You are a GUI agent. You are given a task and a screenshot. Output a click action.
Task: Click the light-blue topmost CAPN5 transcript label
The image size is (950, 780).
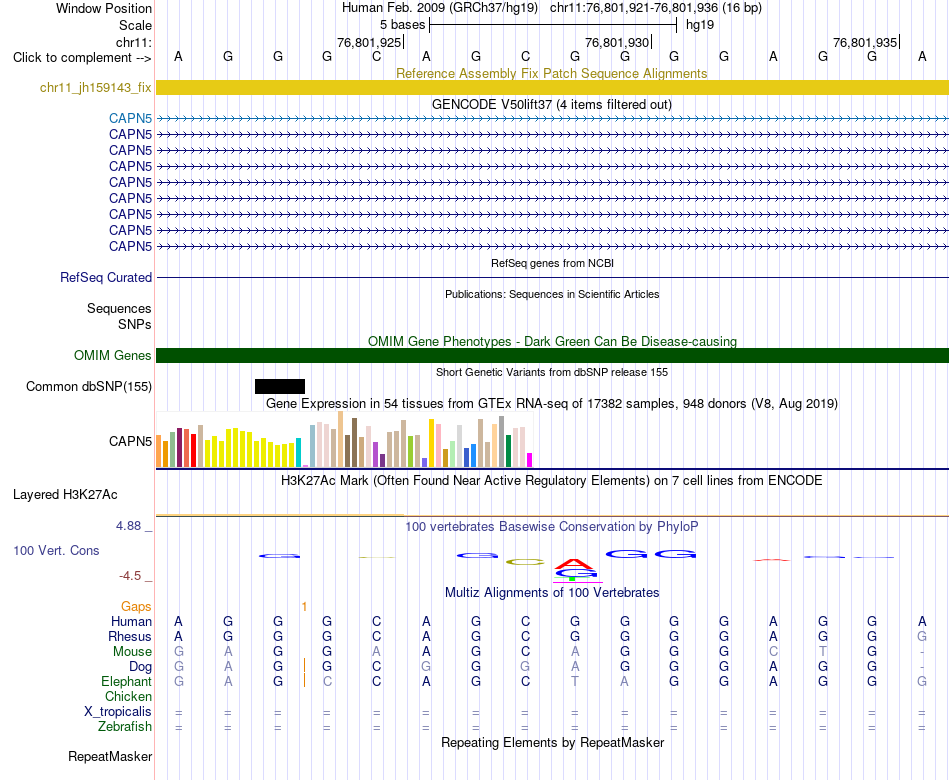click(130, 118)
